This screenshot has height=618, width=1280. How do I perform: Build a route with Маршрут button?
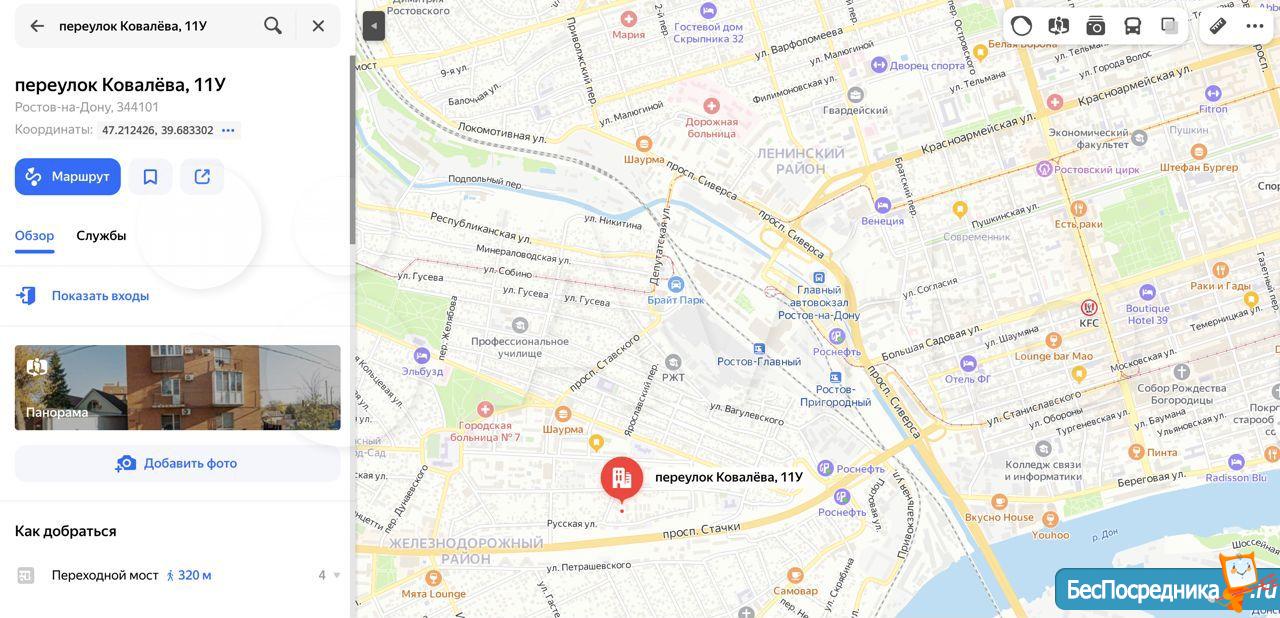point(68,177)
